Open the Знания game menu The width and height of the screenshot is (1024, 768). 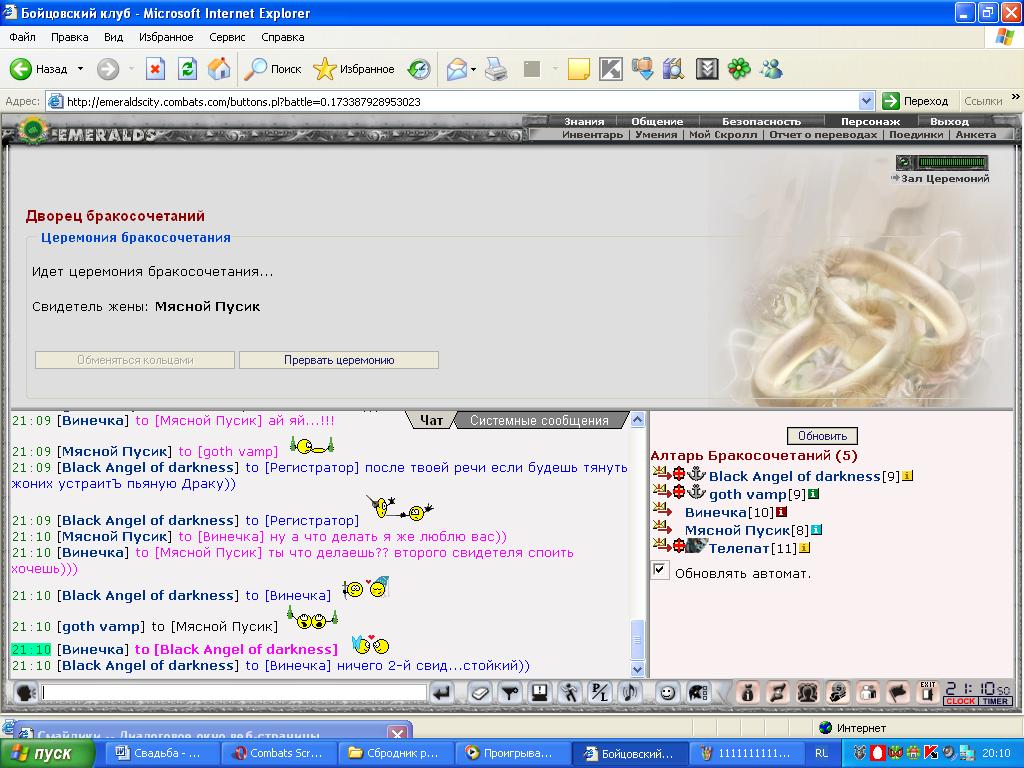(x=584, y=121)
